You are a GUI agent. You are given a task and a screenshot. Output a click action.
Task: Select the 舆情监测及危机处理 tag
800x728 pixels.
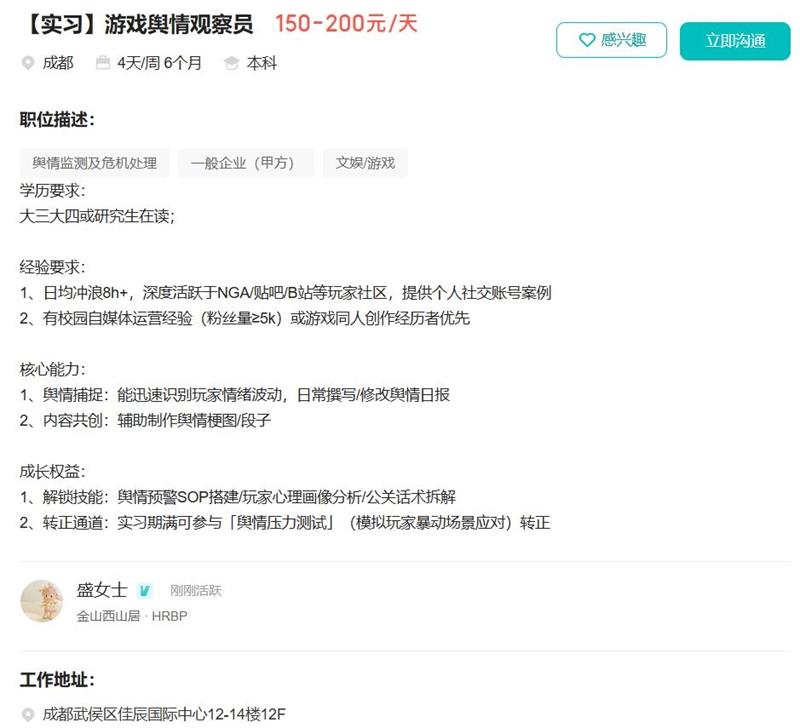click(x=94, y=163)
